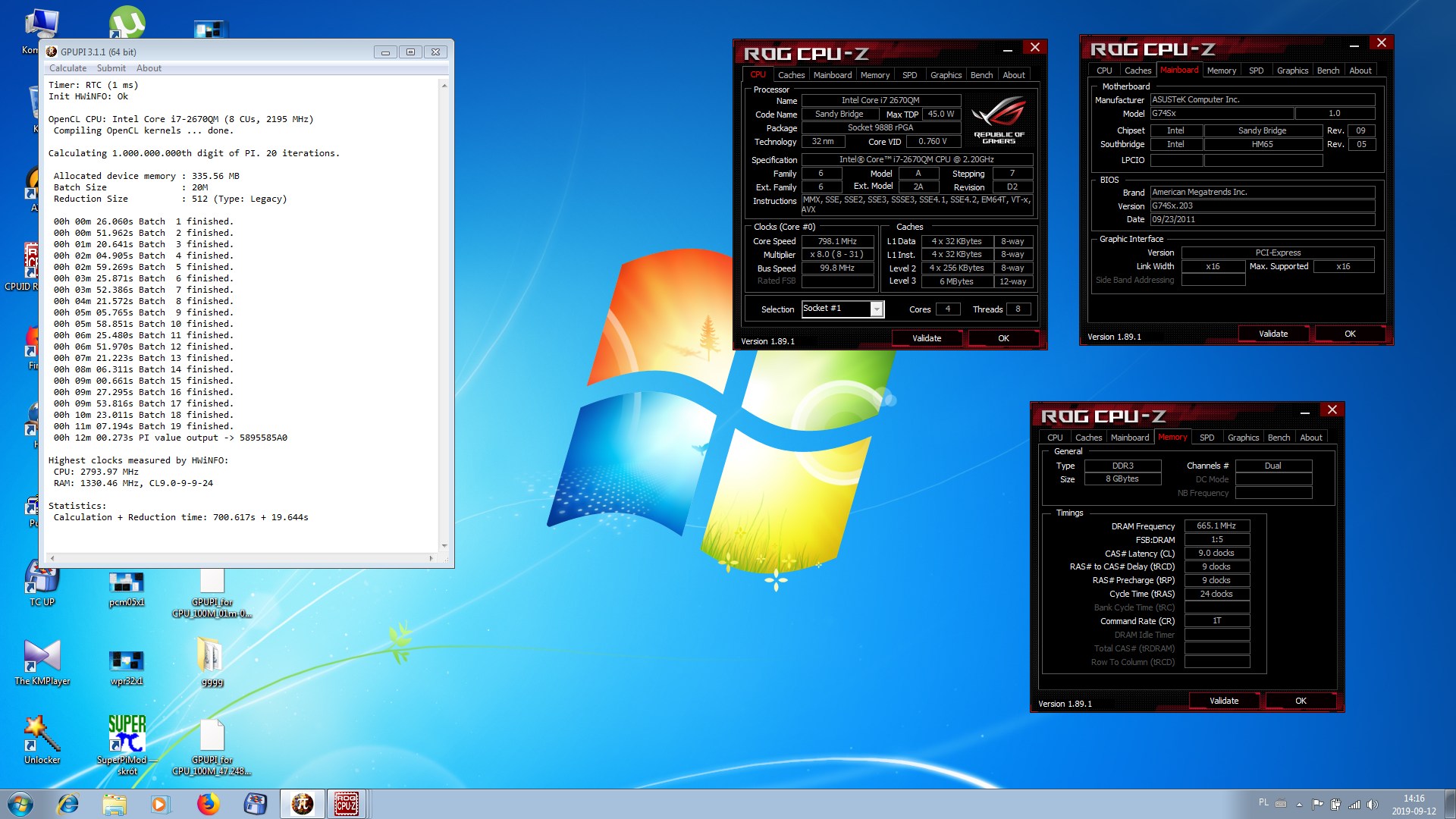Select Caches tab in Memory window
Viewport: 1456px width, 819px height.
1088,438
